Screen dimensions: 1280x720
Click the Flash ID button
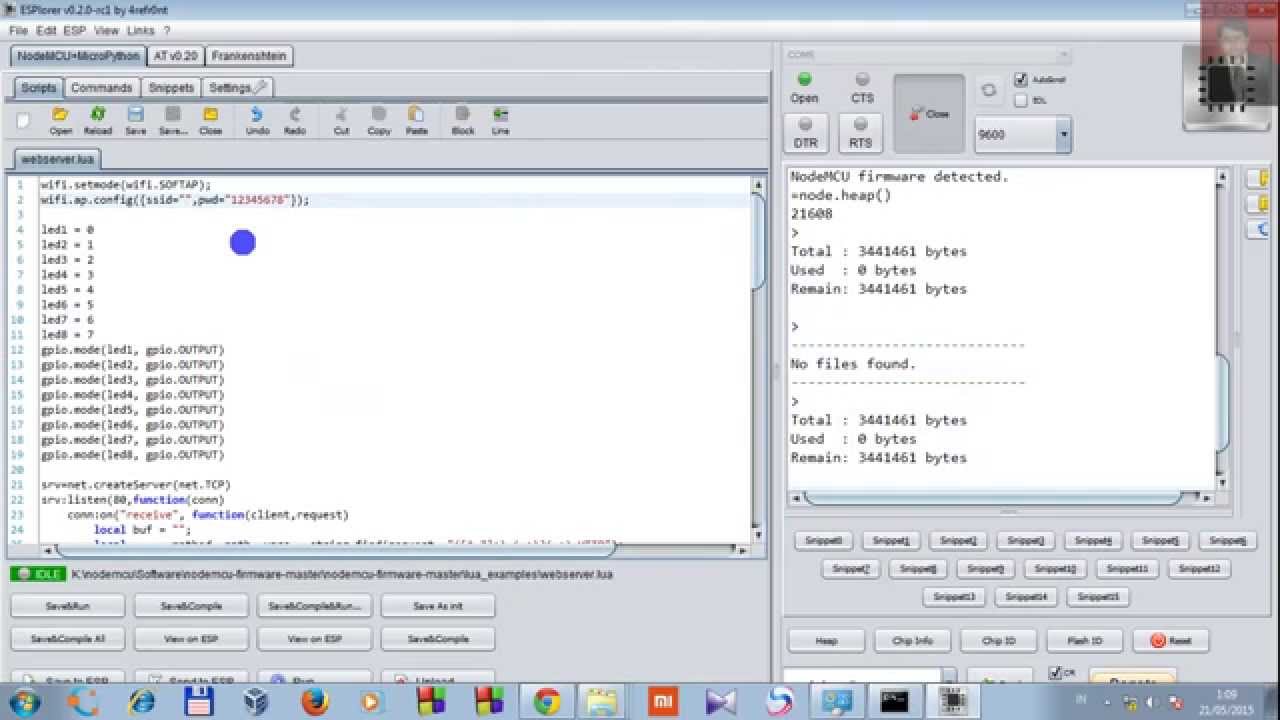[1084, 641]
